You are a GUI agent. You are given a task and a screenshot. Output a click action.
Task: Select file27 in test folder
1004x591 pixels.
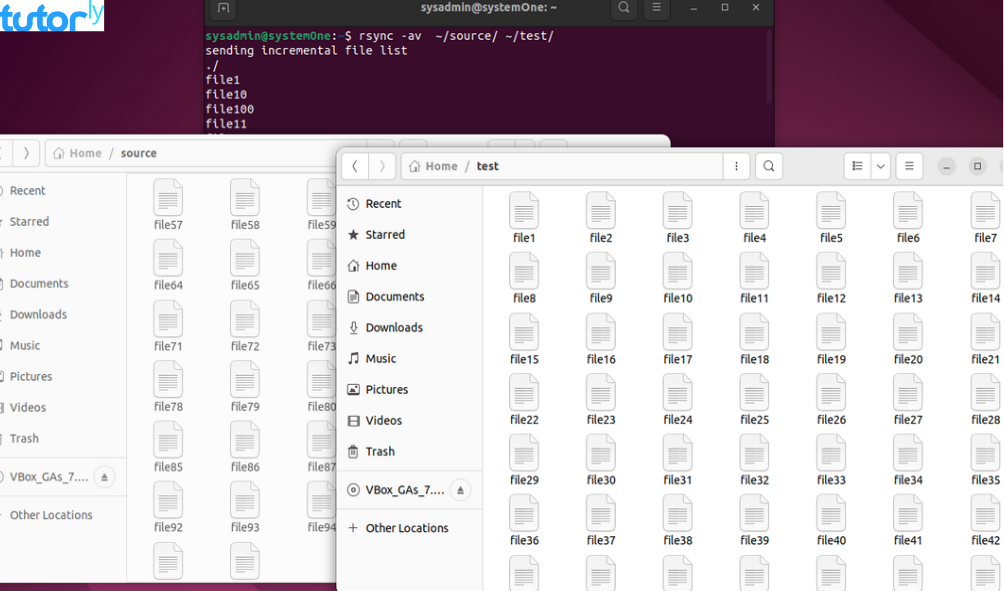[908, 400]
